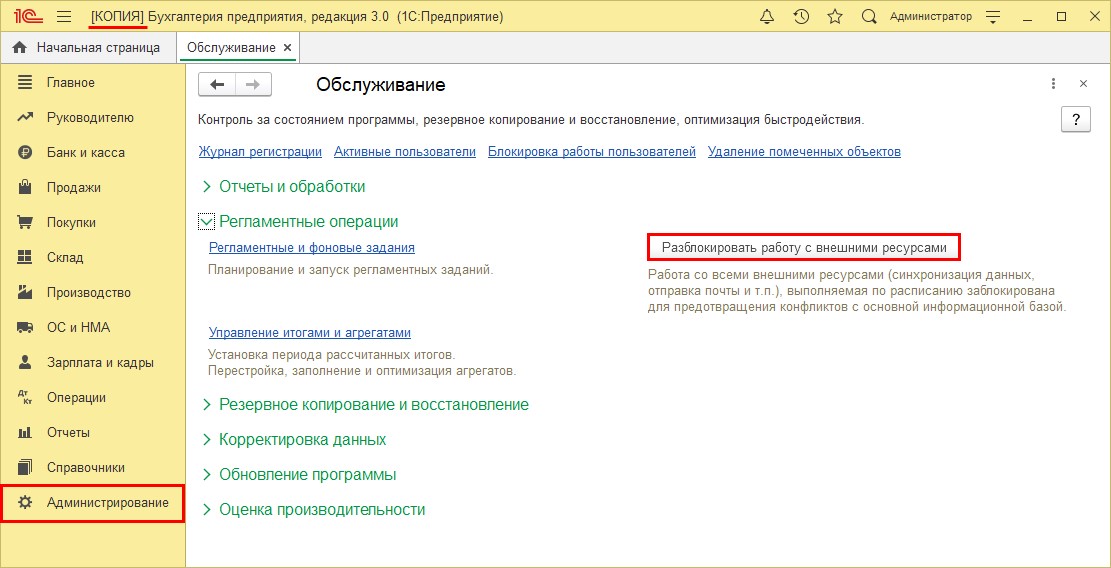Open the help question mark button
This screenshot has height=568, width=1111.
click(1075, 119)
